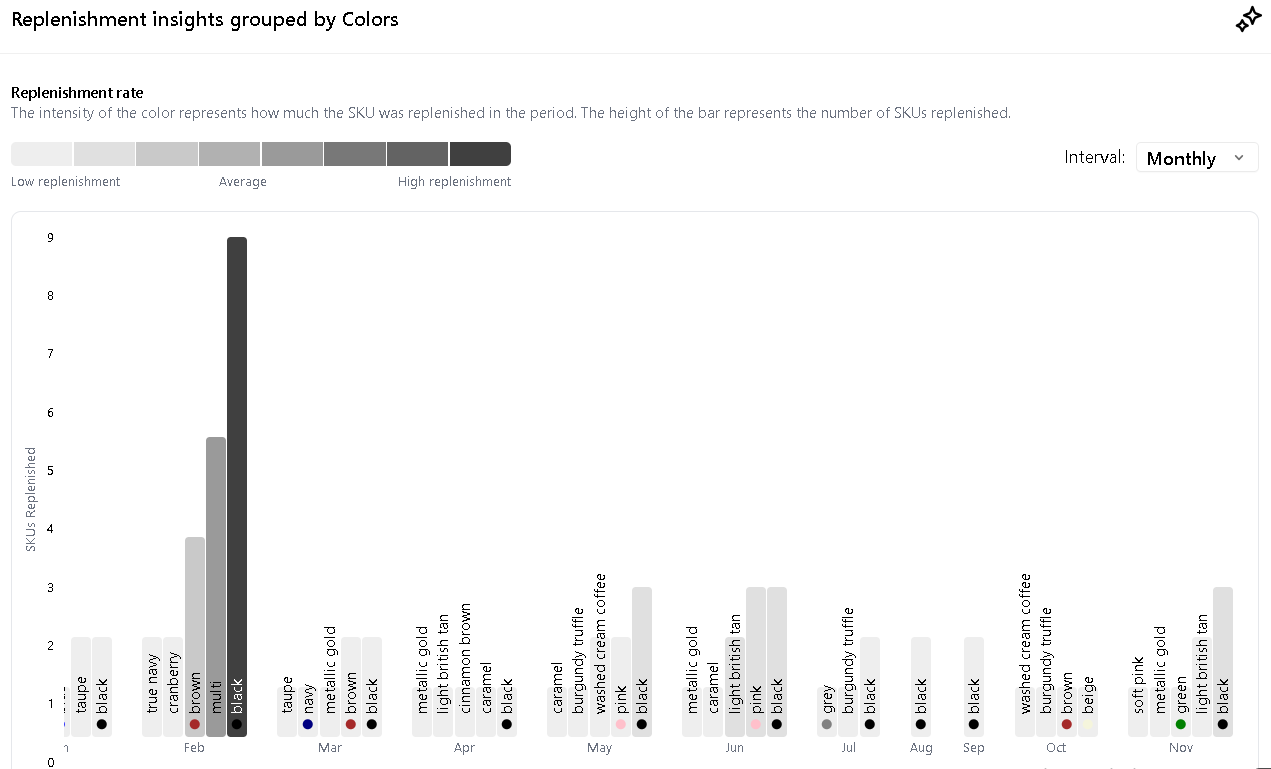
Task: Click the Feb month axis label
Action: tap(195, 748)
